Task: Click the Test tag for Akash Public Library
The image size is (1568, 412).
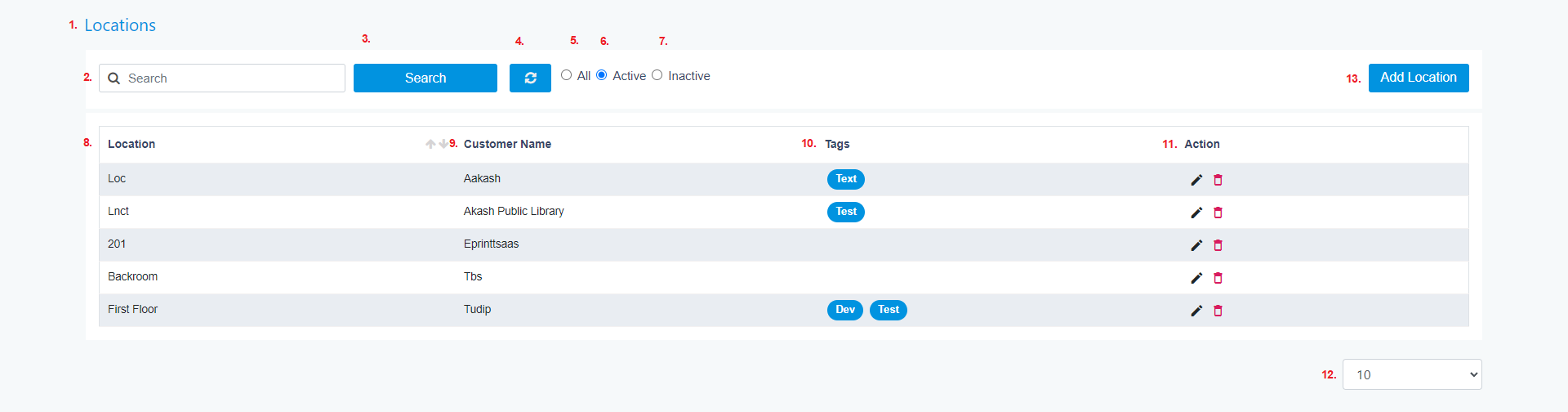Action: coord(846,212)
